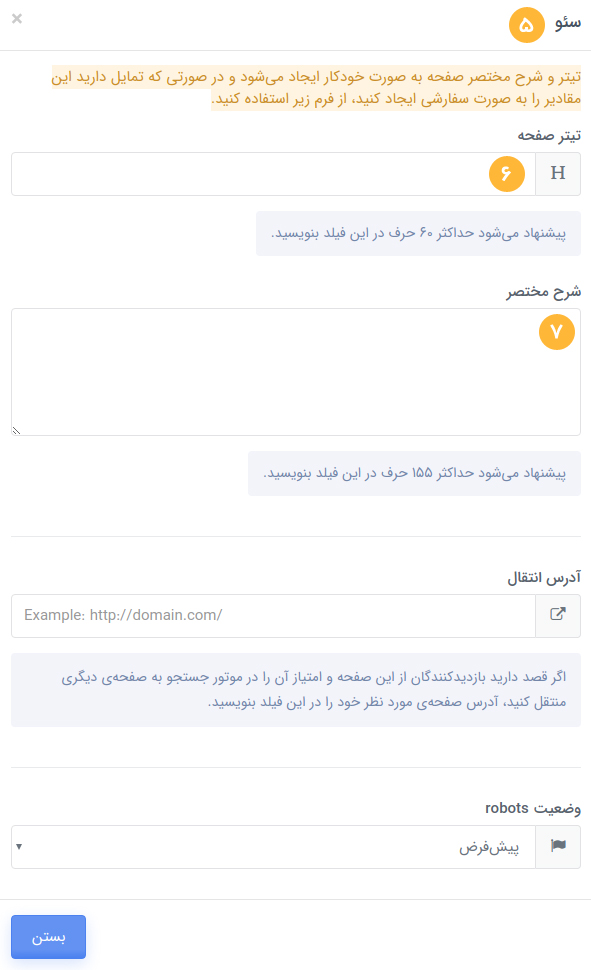Click the flag icon beside robots status
Viewport: 591px width, 970px height.
[558, 846]
